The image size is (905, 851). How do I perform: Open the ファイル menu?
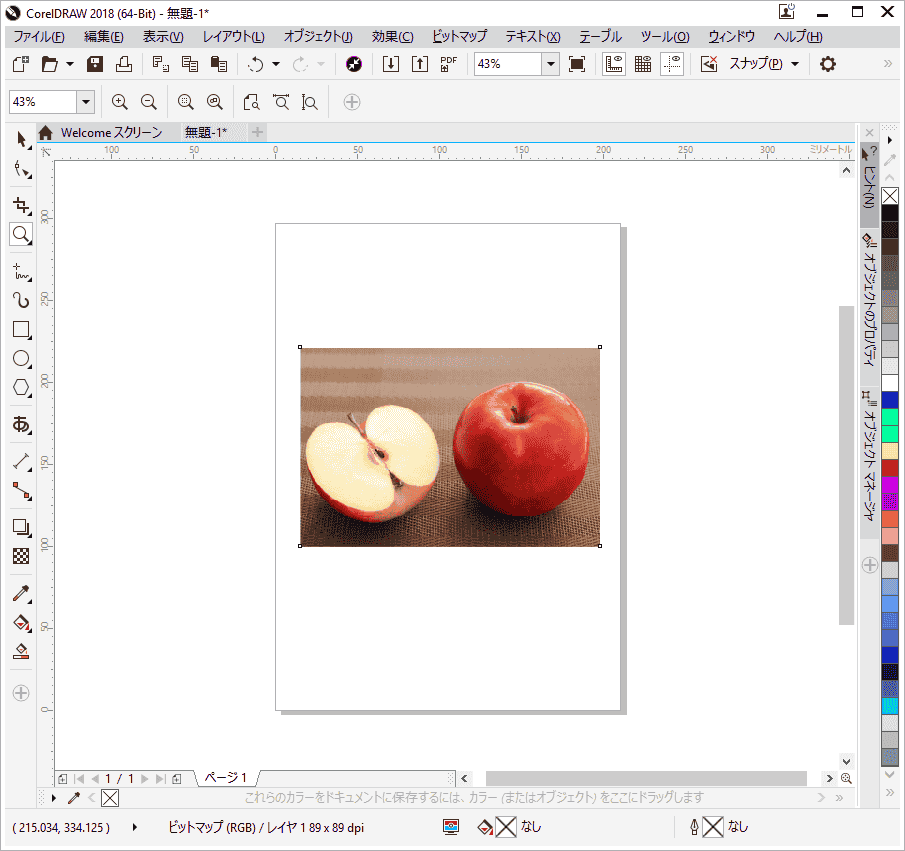click(x=39, y=36)
